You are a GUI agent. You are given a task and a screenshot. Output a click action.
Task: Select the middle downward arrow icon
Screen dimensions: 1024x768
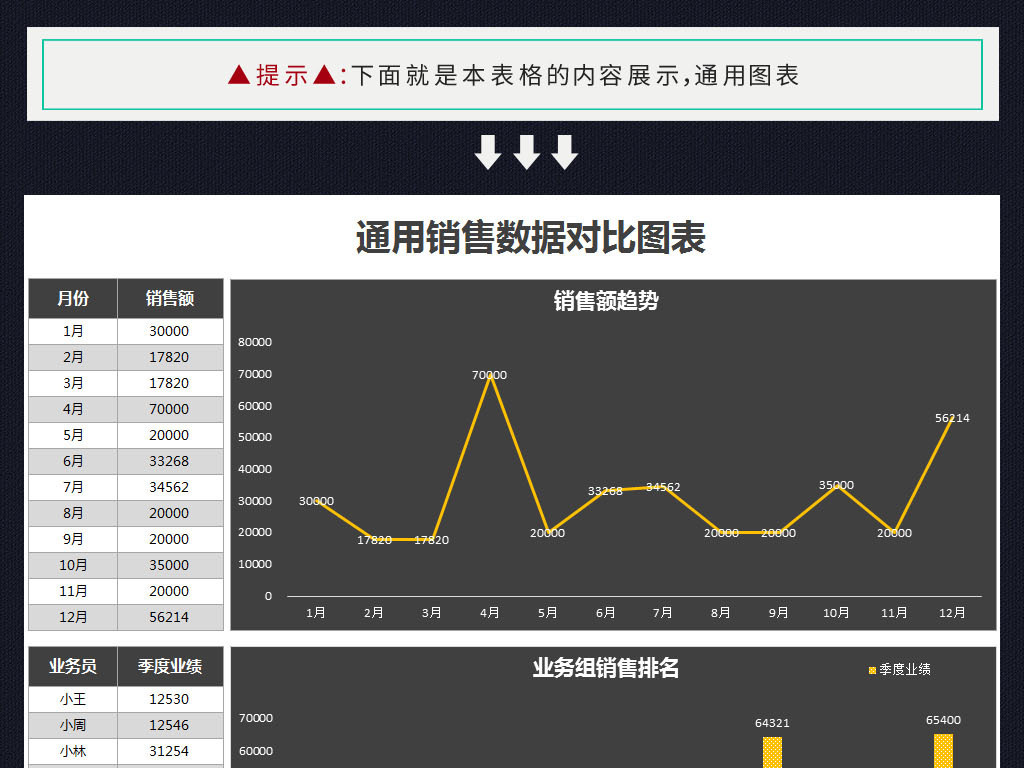tap(527, 152)
